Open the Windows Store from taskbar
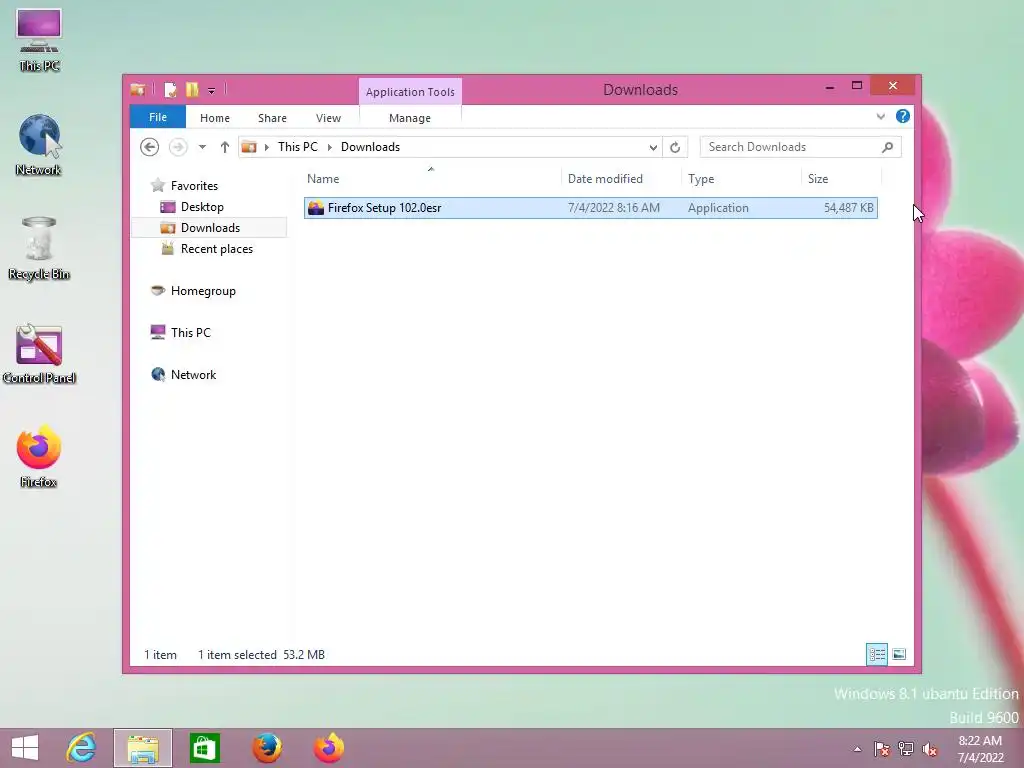This screenshot has width=1024, height=768. point(204,748)
